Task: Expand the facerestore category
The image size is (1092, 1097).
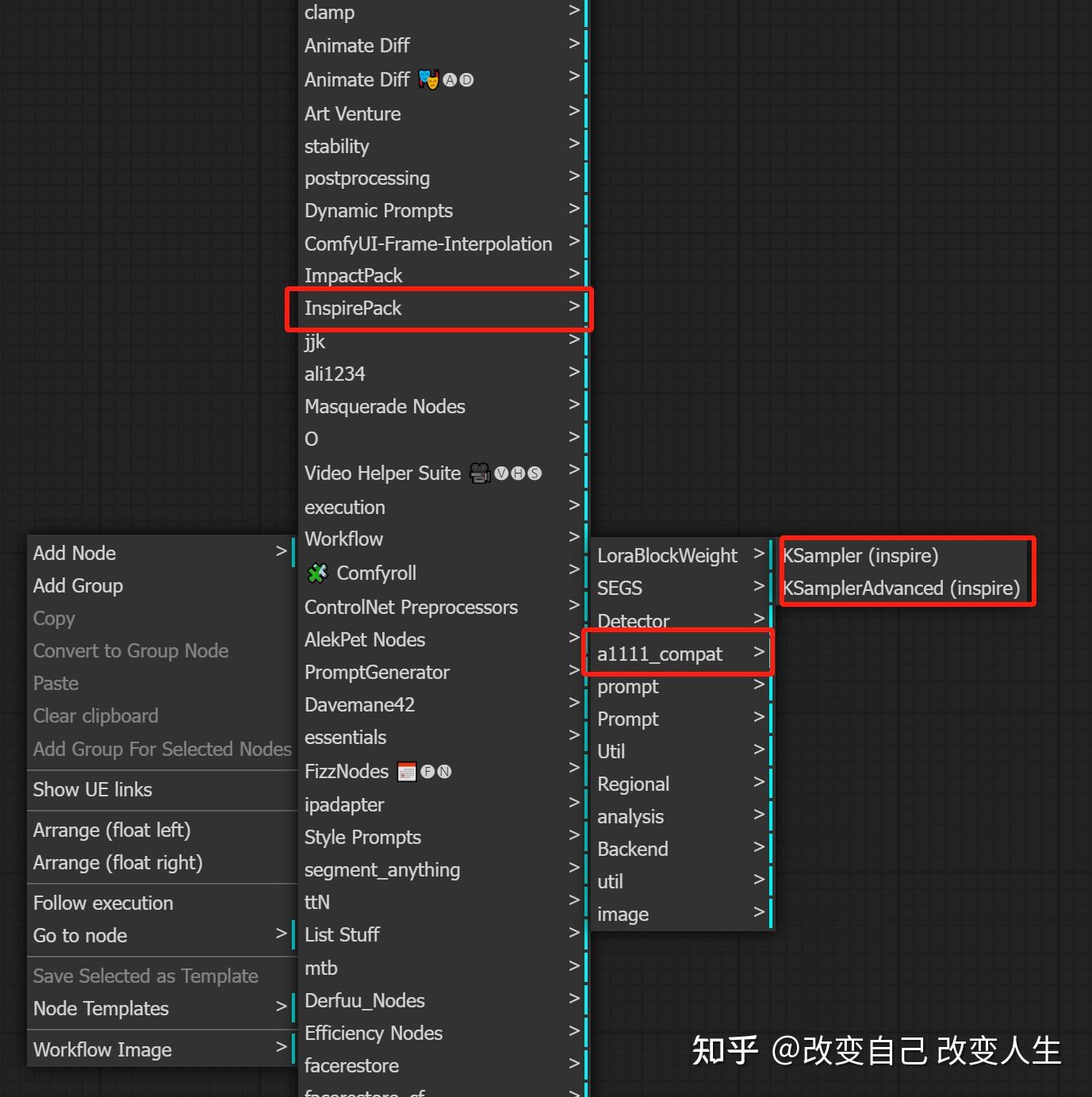Action: pyautogui.click(x=443, y=1065)
